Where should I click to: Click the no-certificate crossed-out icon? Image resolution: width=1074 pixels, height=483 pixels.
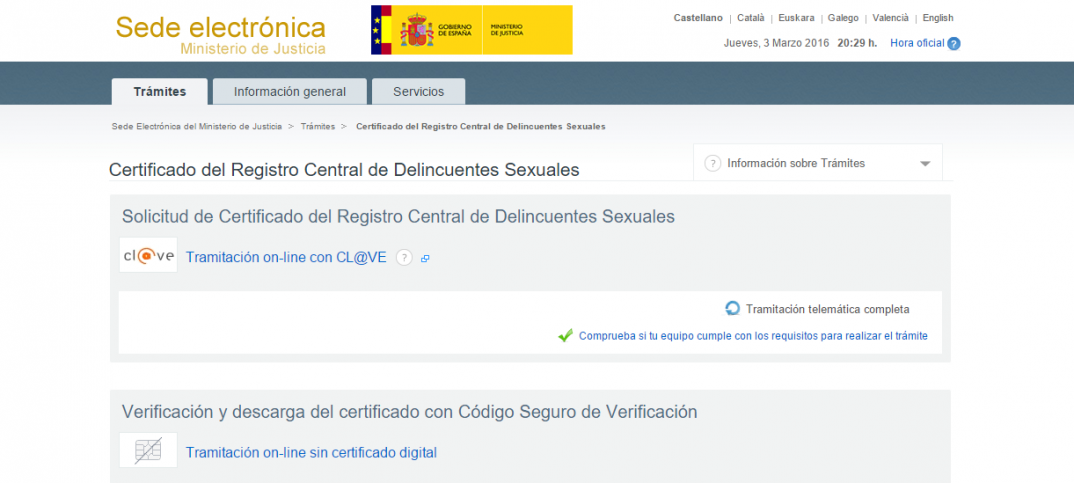pyautogui.click(x=148, y=450)
